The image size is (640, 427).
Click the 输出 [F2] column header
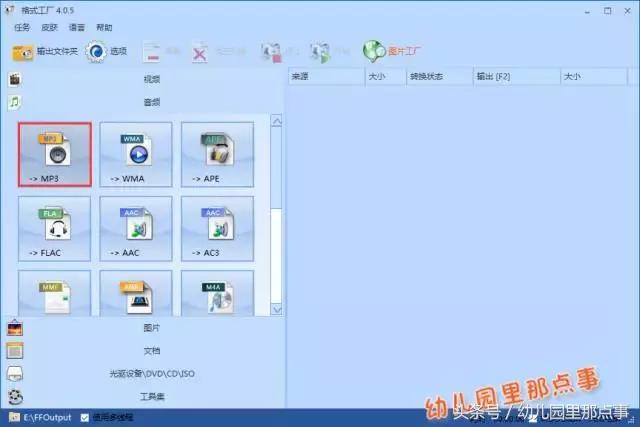(x=517, y=76)
